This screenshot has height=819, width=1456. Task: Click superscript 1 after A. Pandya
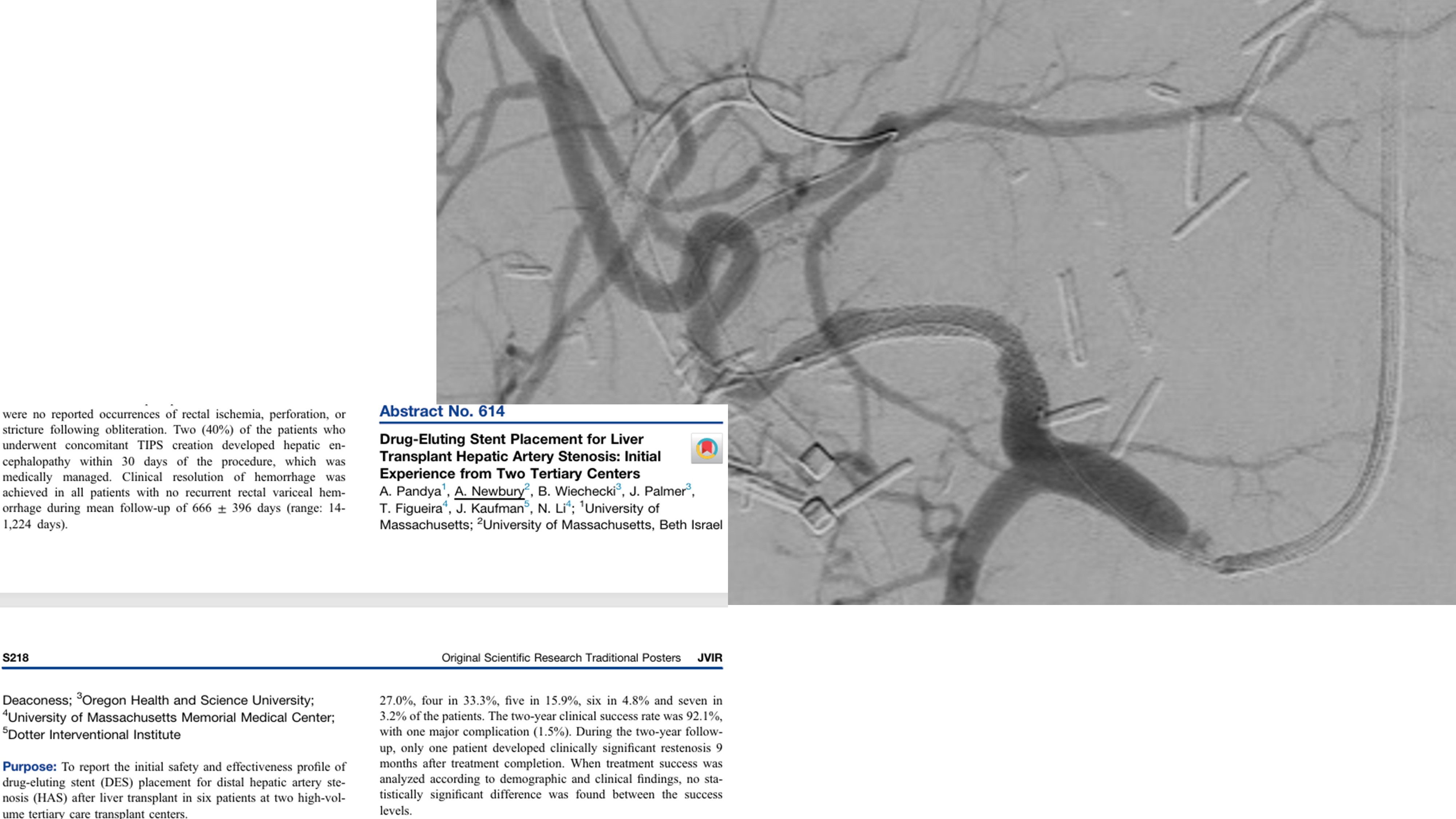point(444,487)
